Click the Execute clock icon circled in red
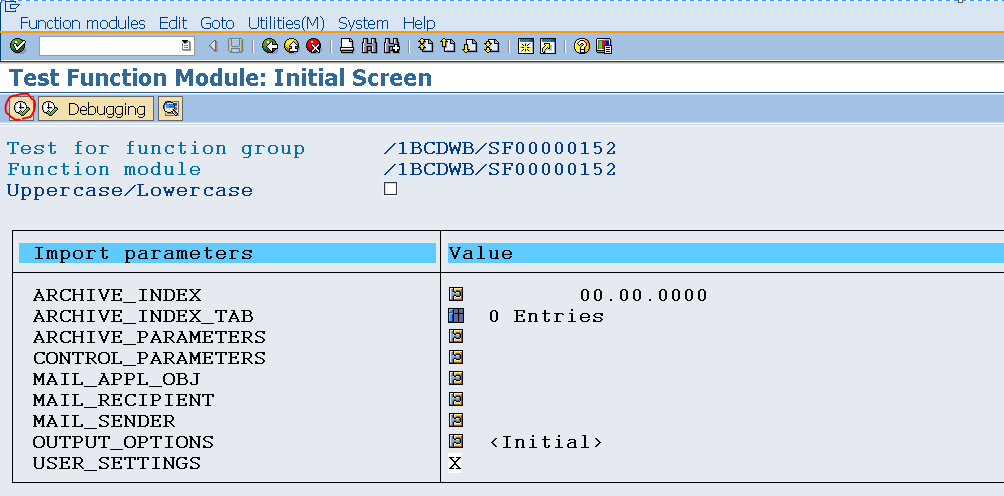The height and width of the screenshot is (496, 1004). (x=20, y=109)
